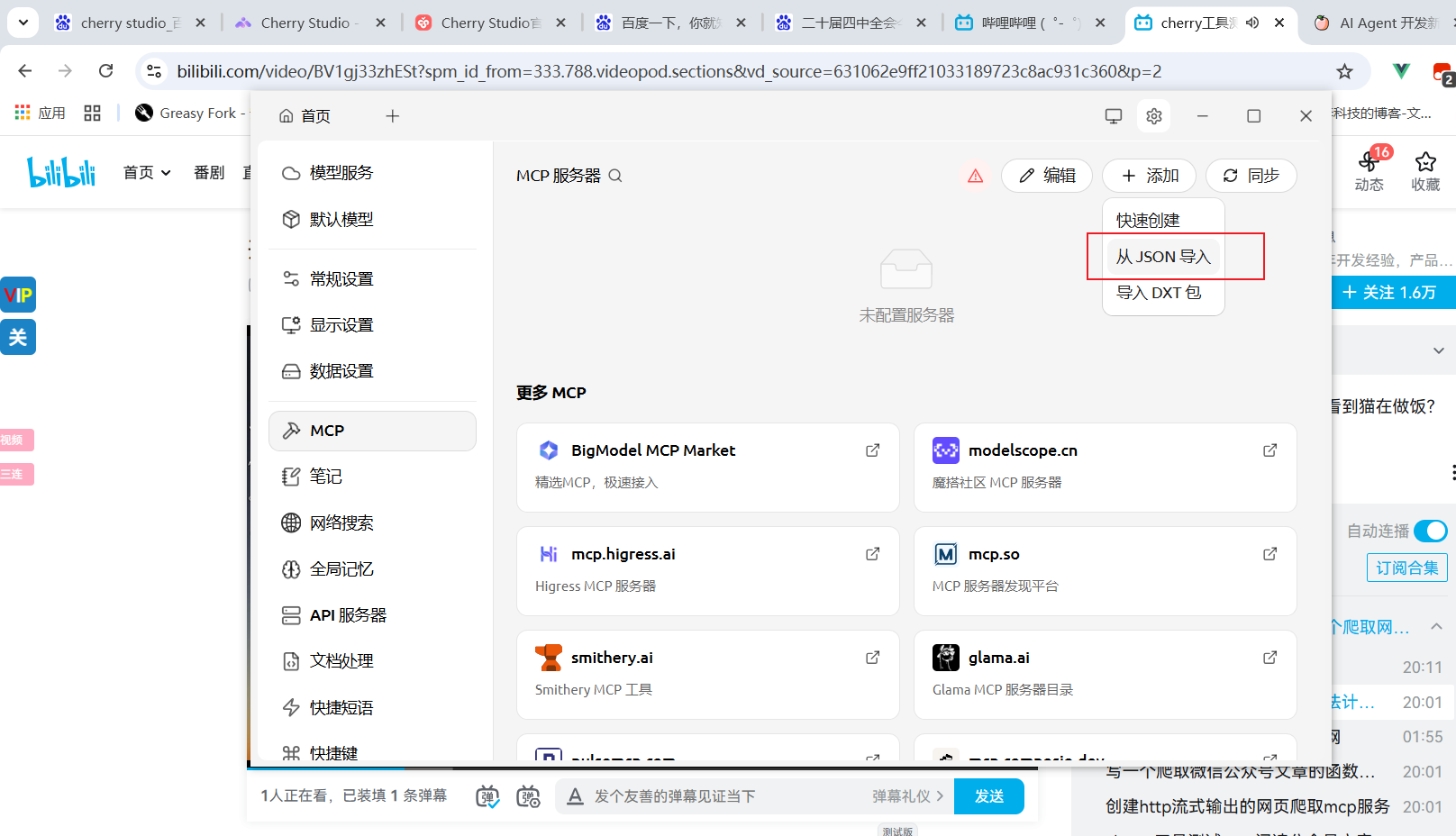Click the search icon beside MCP 服务器
1456x836 pixels.
[615, 176]
